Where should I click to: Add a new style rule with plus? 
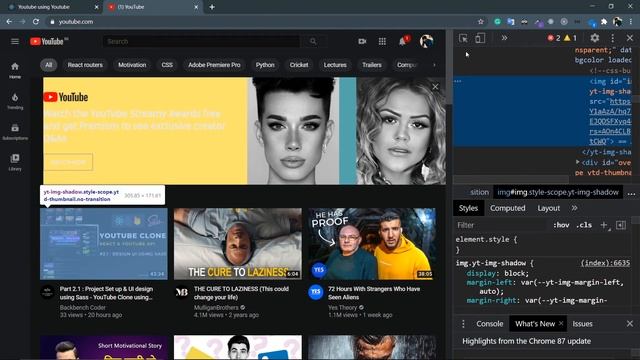(604, 225)
